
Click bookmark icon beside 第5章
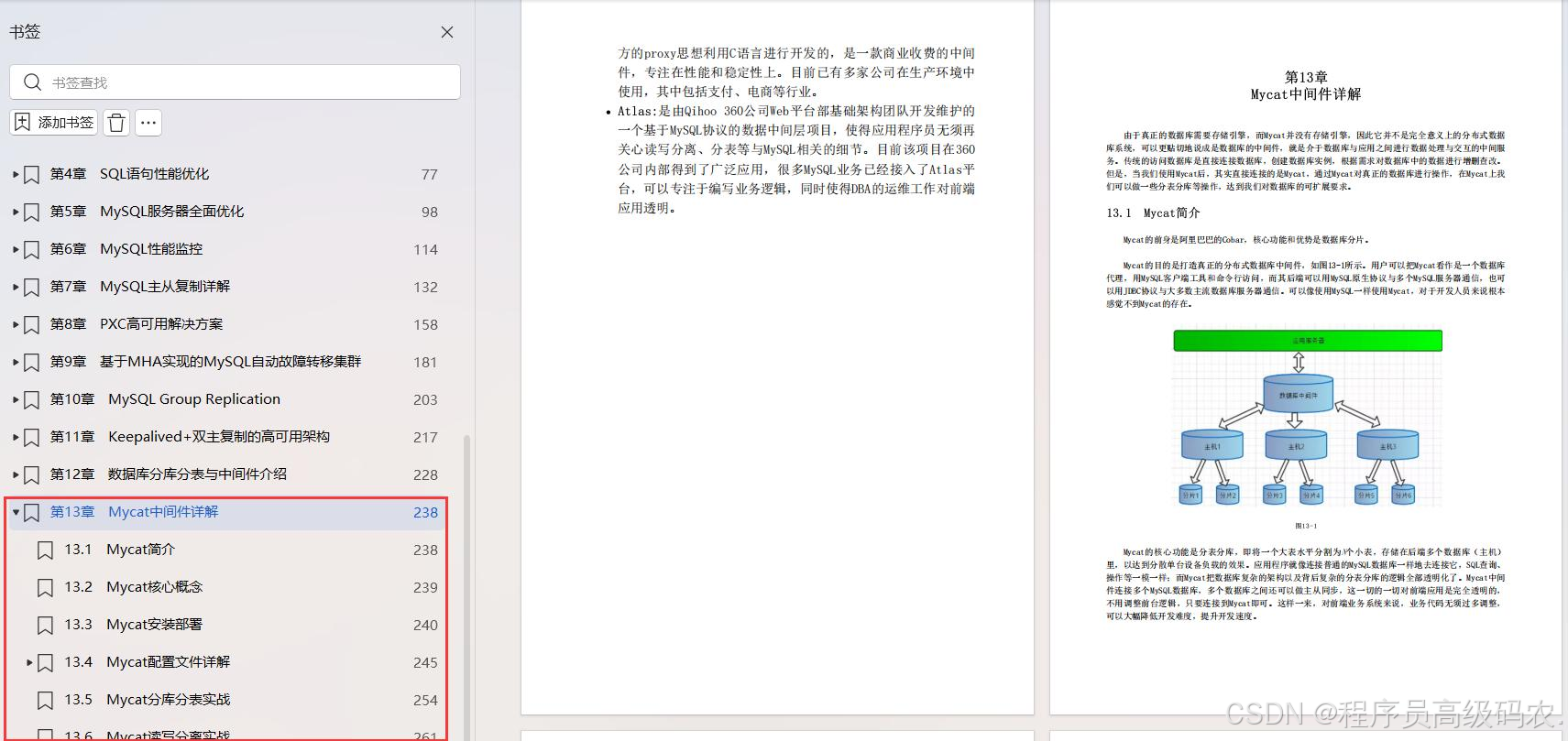(x=32, y=212)
